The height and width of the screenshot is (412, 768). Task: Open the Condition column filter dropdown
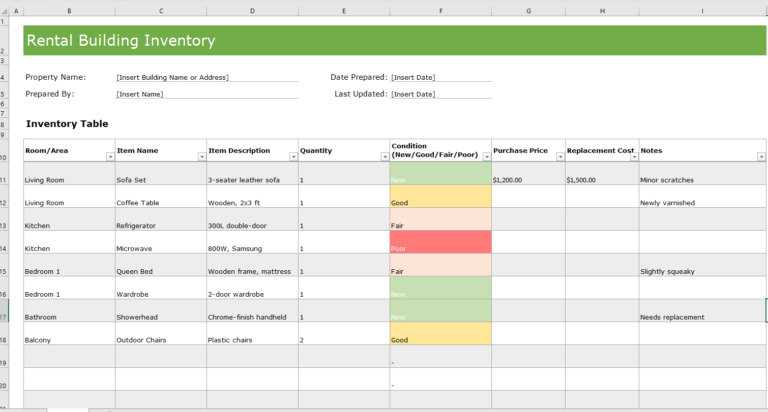coord(487,156)
